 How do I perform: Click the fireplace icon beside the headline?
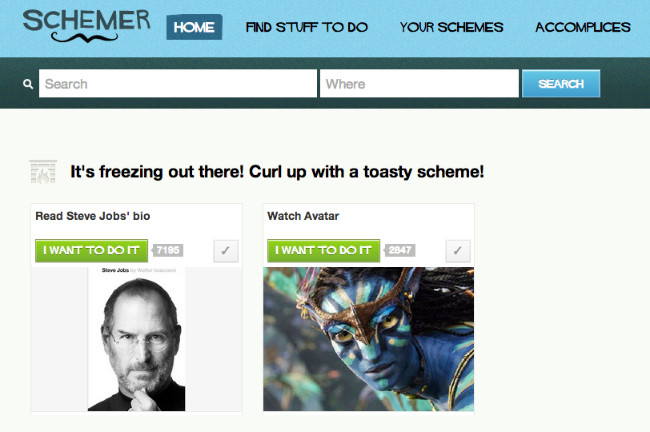click(x=43, y=172)
